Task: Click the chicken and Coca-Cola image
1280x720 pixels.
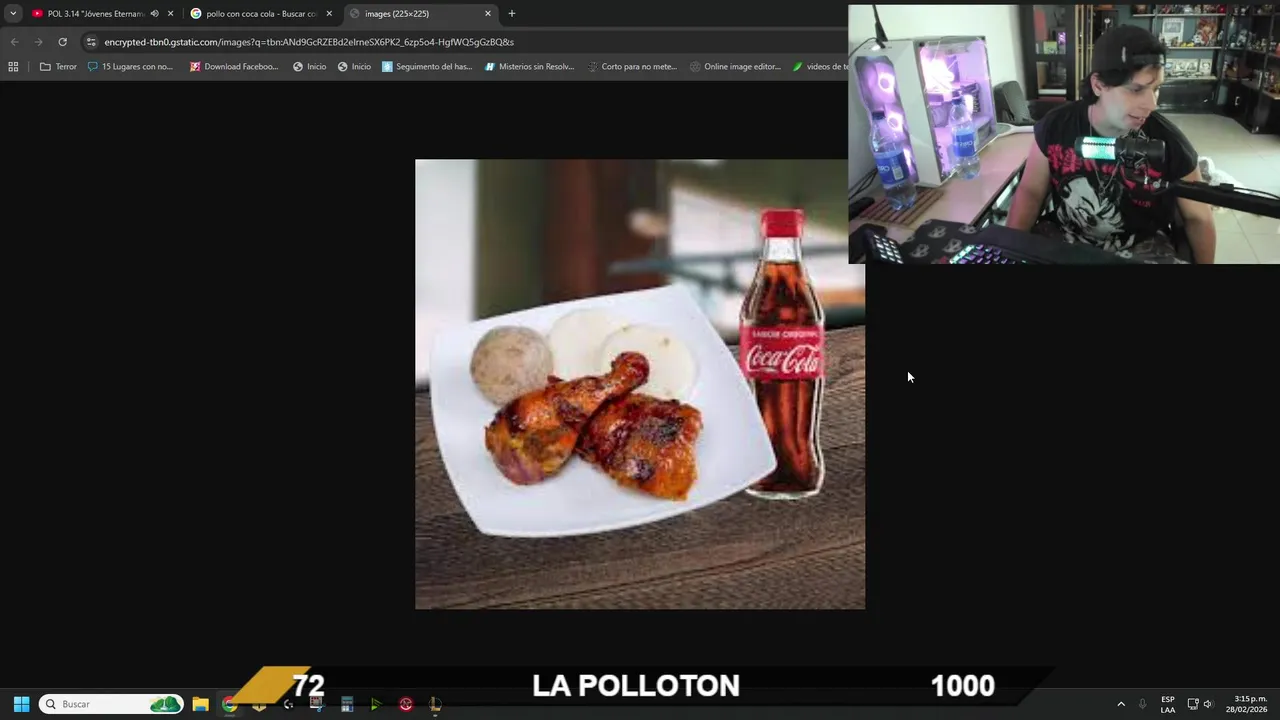Action: point(640,384)
